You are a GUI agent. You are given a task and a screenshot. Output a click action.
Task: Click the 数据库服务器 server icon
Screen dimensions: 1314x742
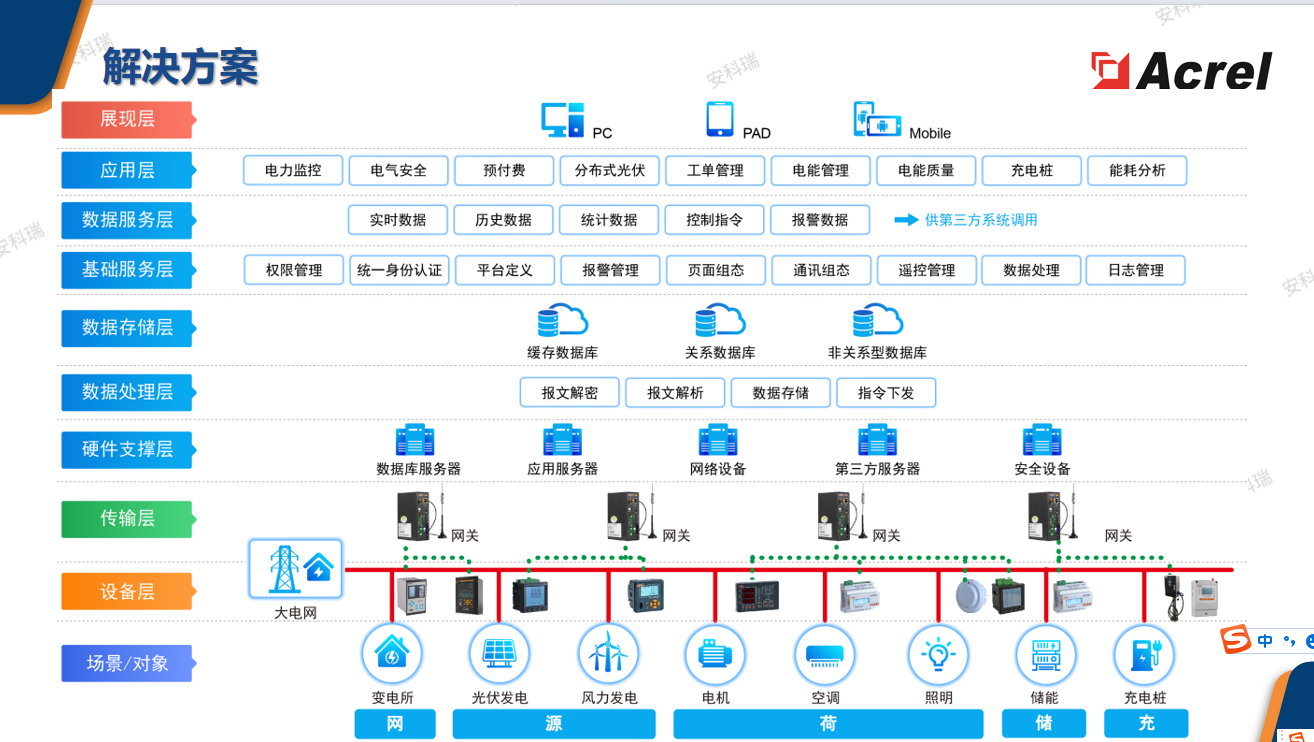coord(415,441)
